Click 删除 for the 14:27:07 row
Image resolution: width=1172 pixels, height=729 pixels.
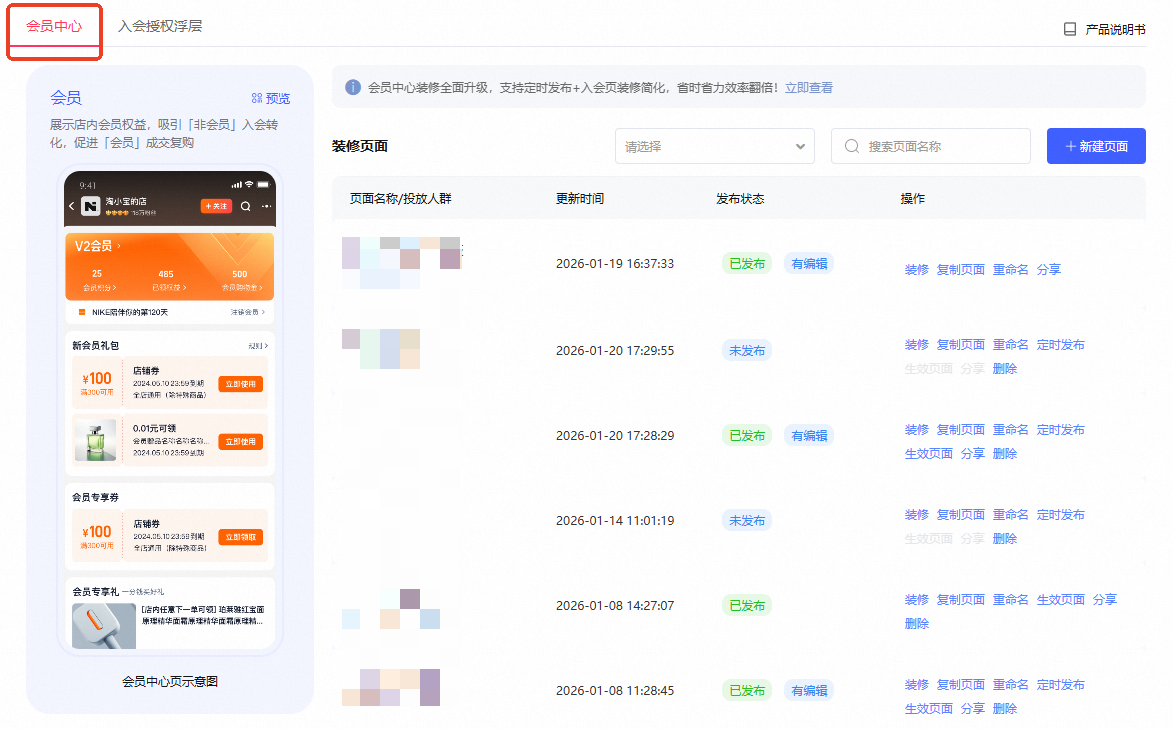point(916,624)
